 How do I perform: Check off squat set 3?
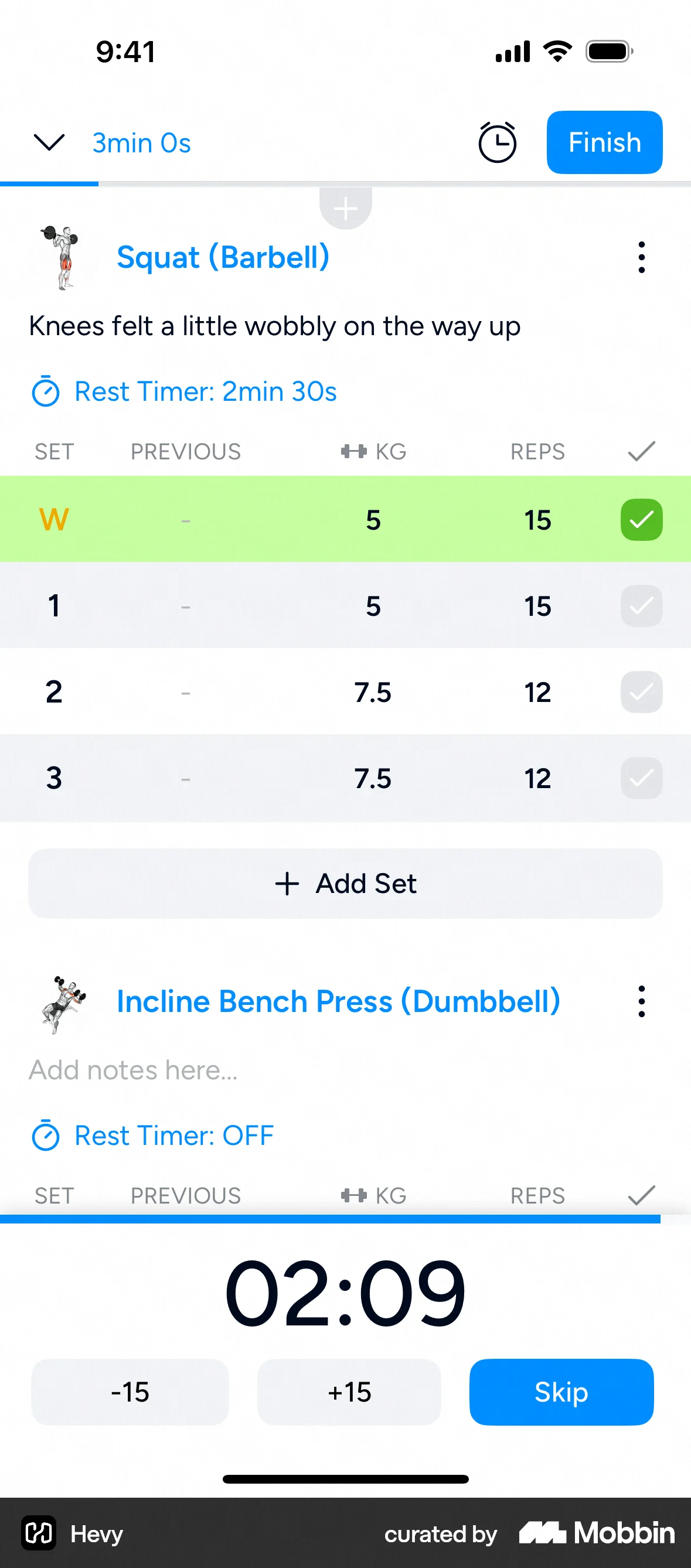point(641,778)
